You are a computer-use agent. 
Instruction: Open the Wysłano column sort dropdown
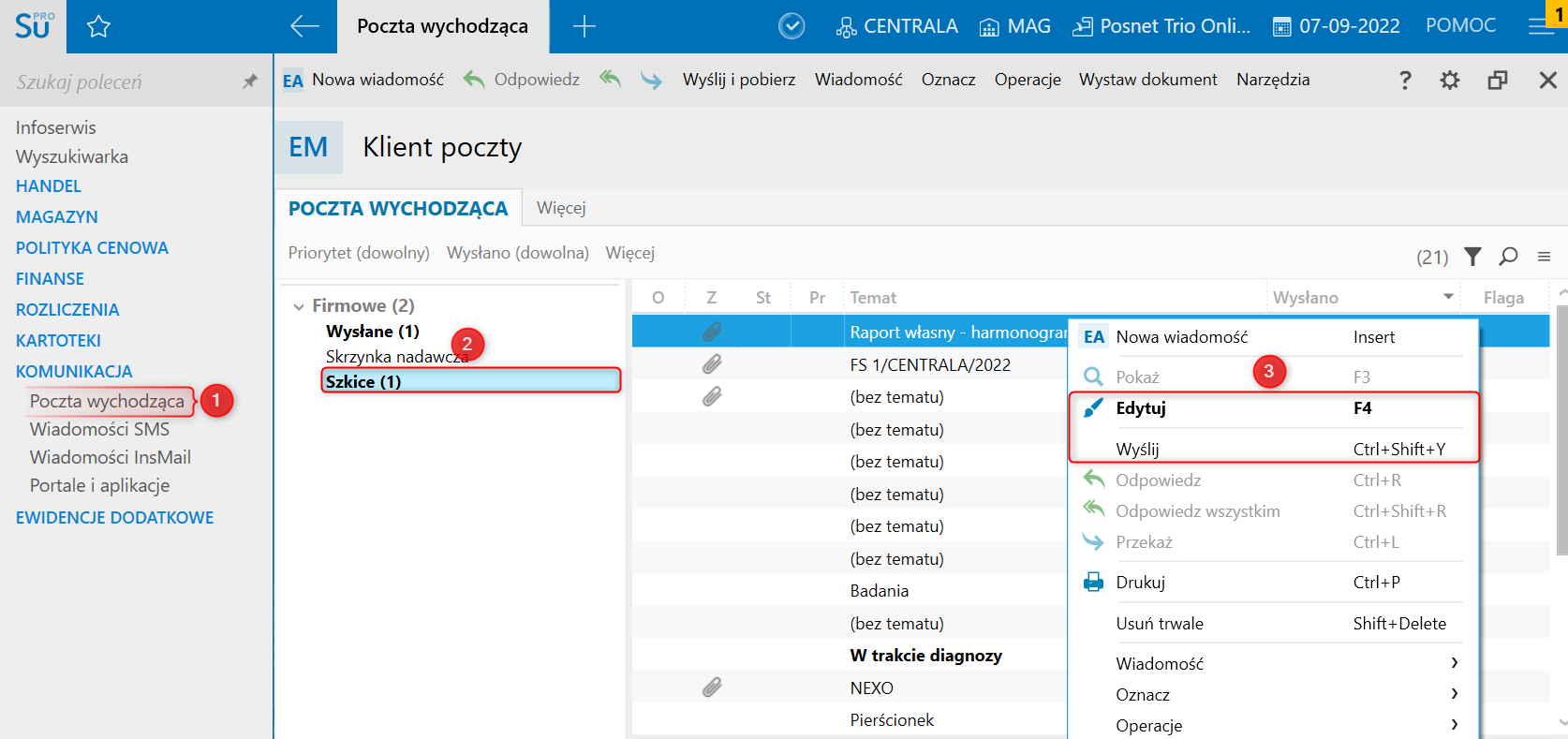[1448, 297]
